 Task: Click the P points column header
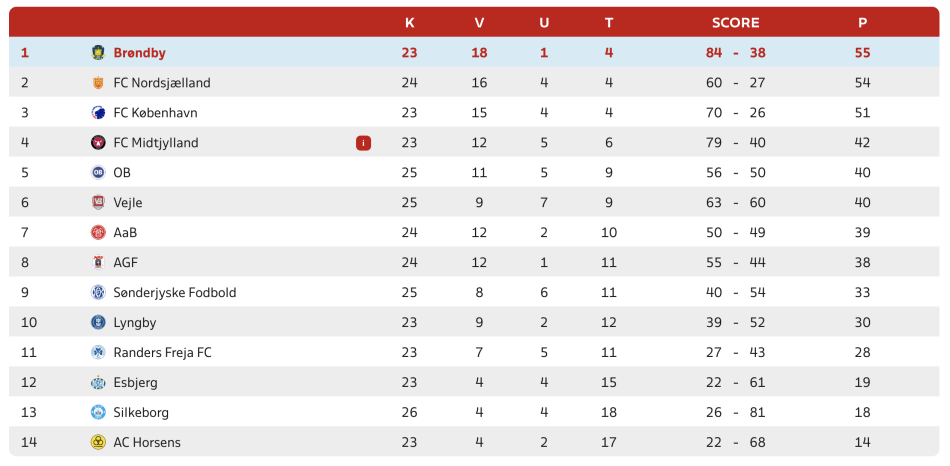(x=863, y=23)
